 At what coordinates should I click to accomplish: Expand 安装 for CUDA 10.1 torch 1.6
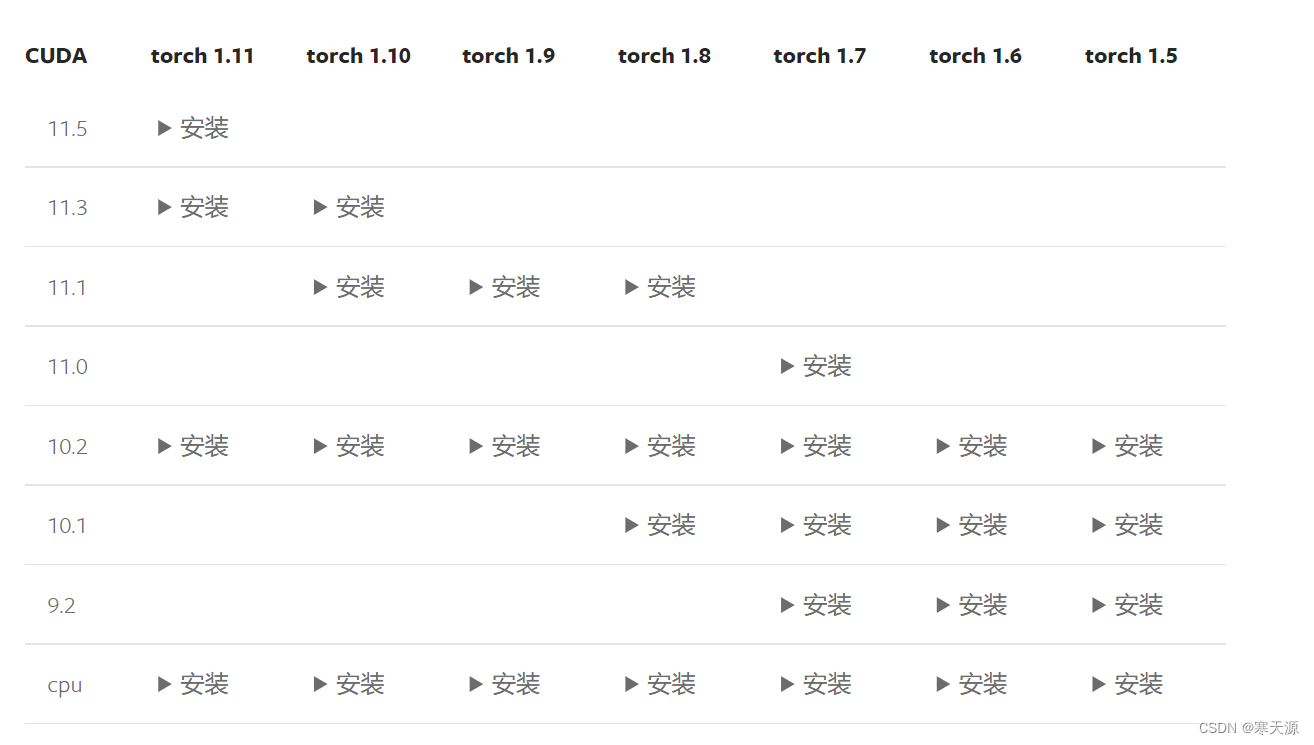(x=973, y=525)
